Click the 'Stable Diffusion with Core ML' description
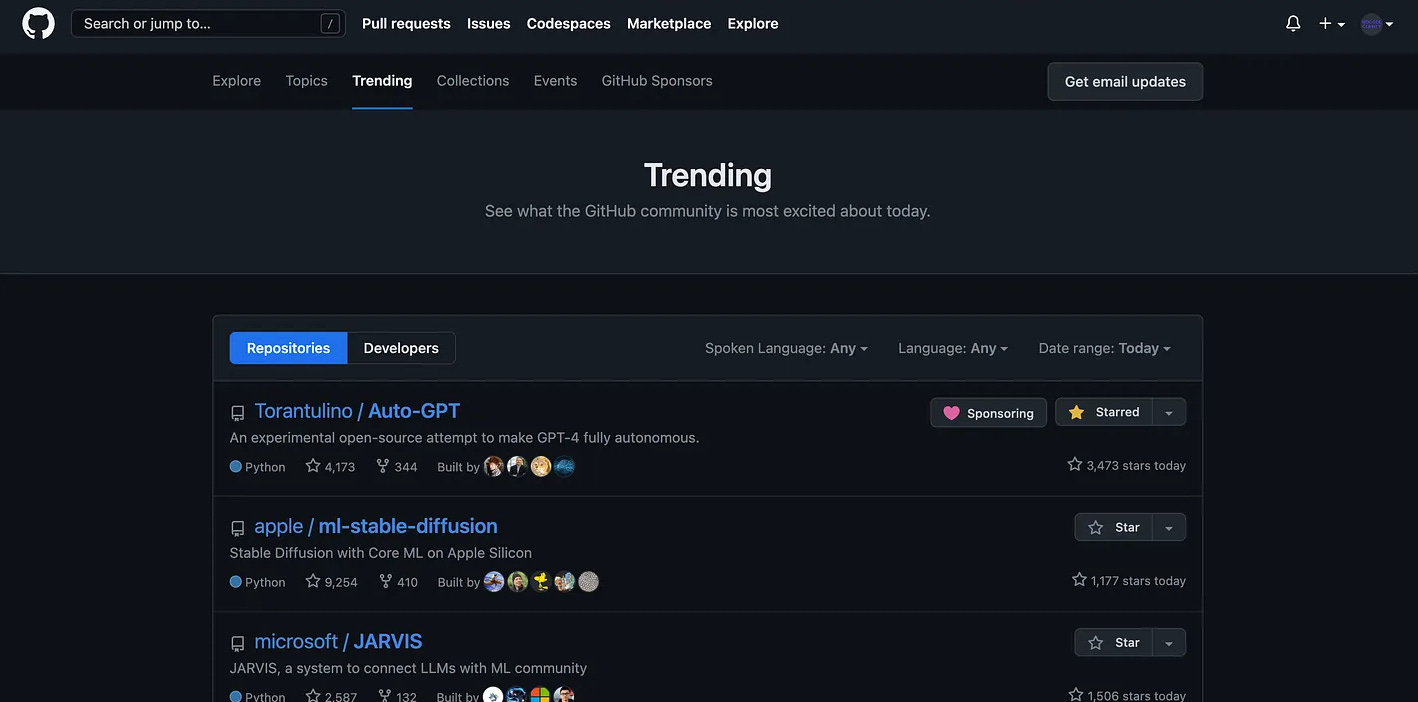The width and height of the screenshot is (1418, 702). [381, 553]
